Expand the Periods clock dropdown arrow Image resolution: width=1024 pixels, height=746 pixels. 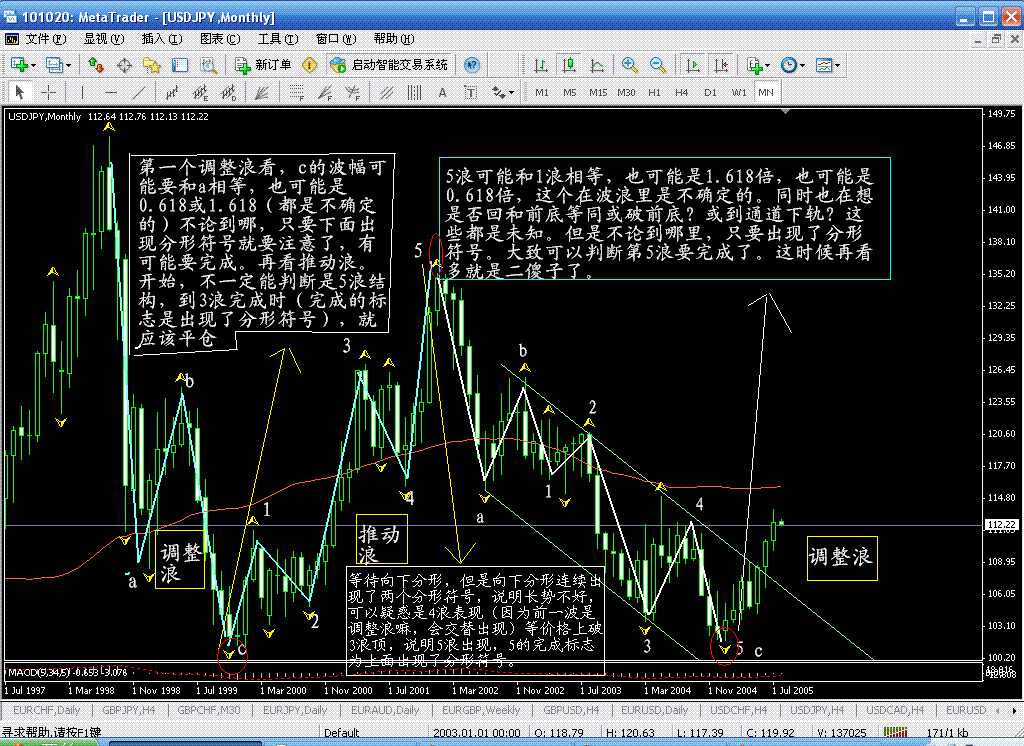[x=802, y=65]
